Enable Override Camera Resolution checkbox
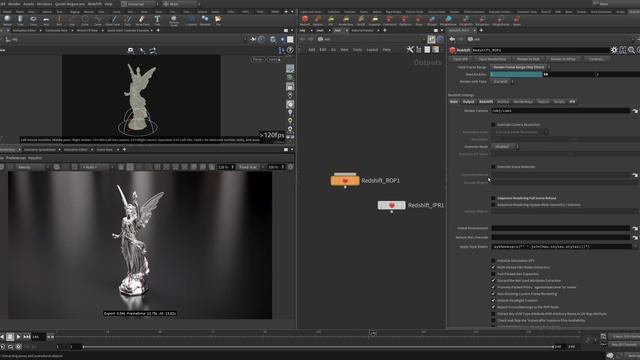640x360 pixels. [493, 124]
